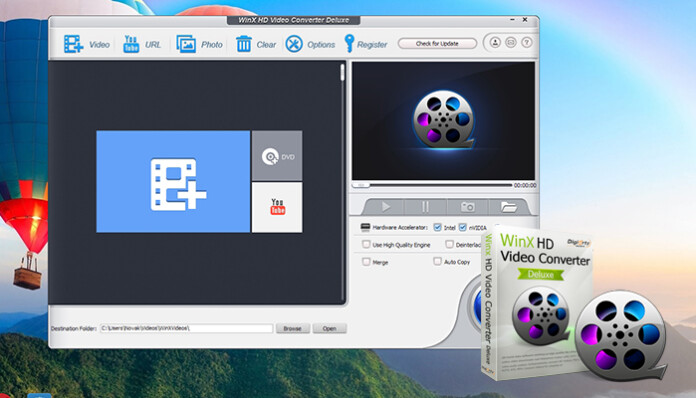Enable the Merge checkbox
The image size is (696, 398).
[366, 262]
